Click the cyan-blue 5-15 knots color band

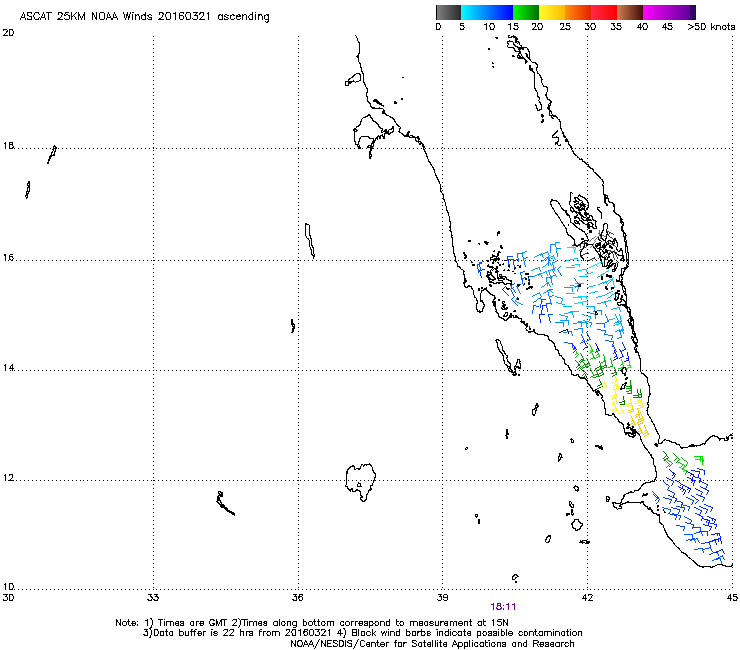click(x=487, y=12)
